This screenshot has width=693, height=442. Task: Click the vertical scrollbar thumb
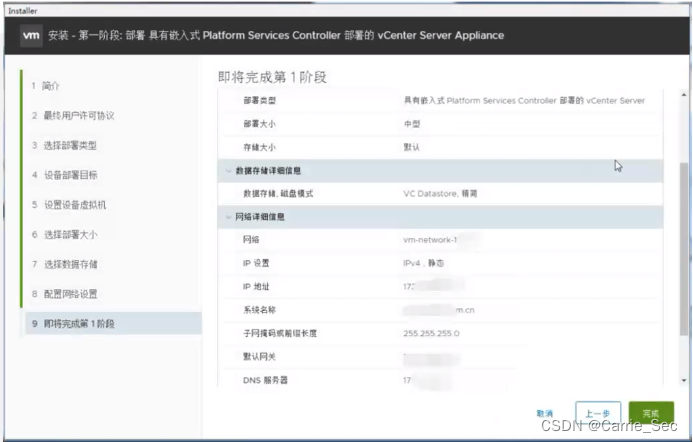coord(684,249)
